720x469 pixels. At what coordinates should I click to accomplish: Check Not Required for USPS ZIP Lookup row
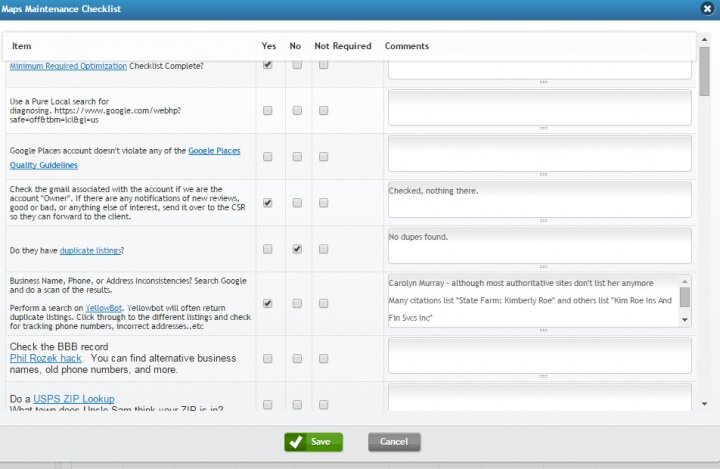click(323, 404)
